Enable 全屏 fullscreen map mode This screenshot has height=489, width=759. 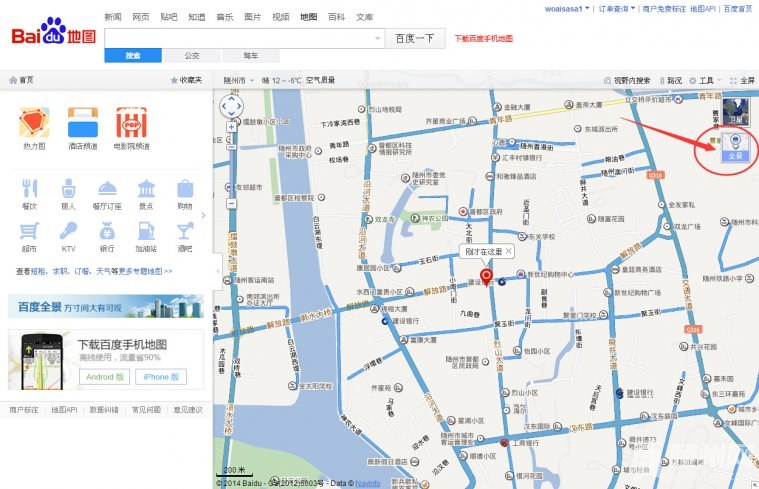click(x=742, y=80)
